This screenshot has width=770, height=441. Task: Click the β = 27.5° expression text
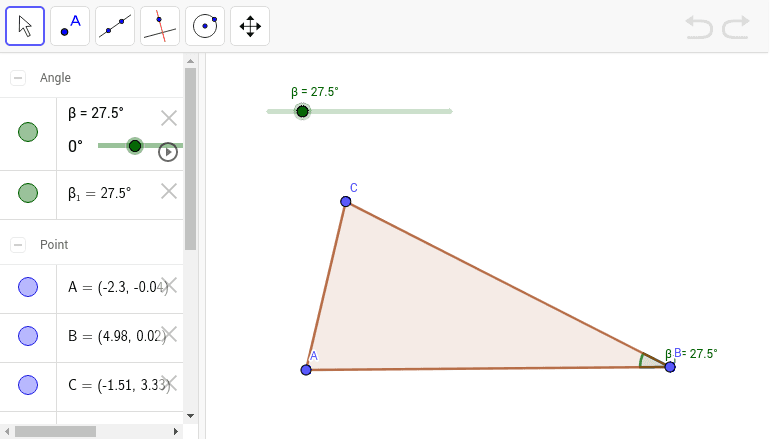[96, 113]
